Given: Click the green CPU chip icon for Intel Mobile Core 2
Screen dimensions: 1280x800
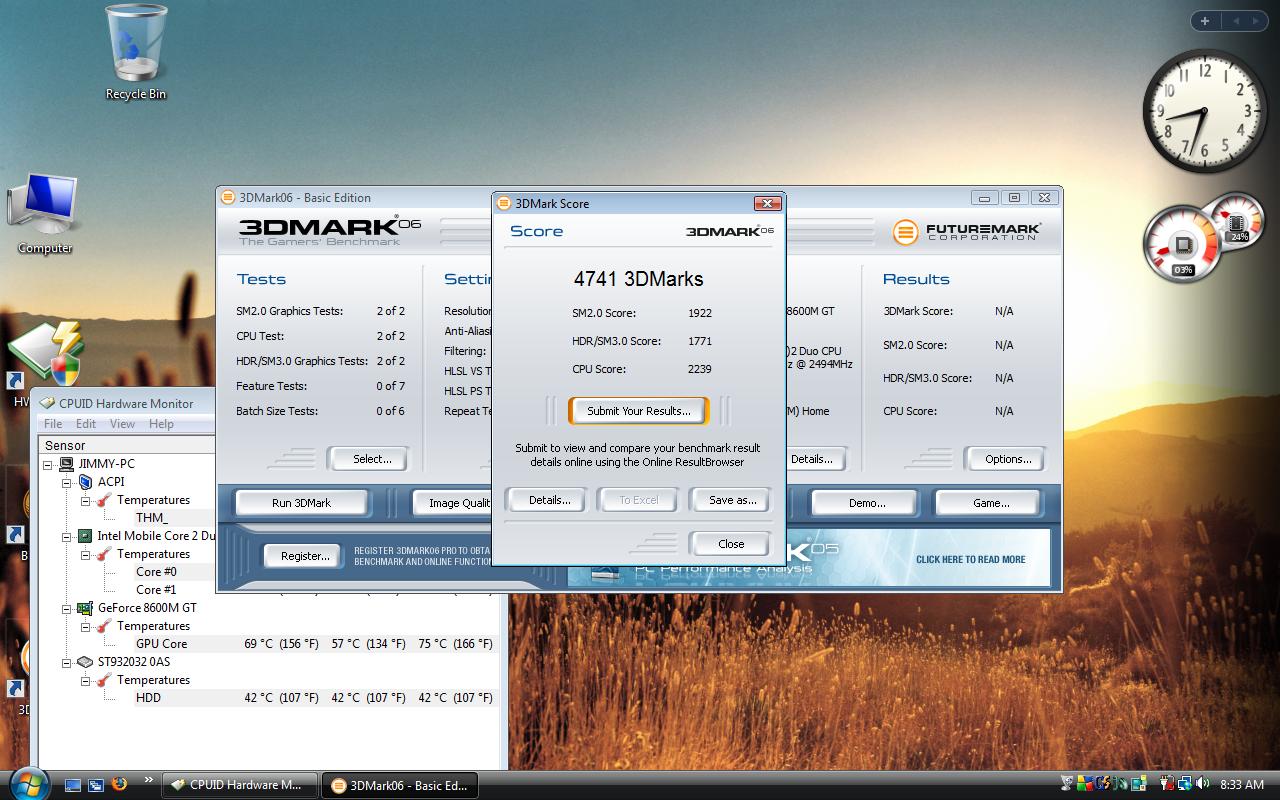Looking at the screenshot, I should [85, 536].
